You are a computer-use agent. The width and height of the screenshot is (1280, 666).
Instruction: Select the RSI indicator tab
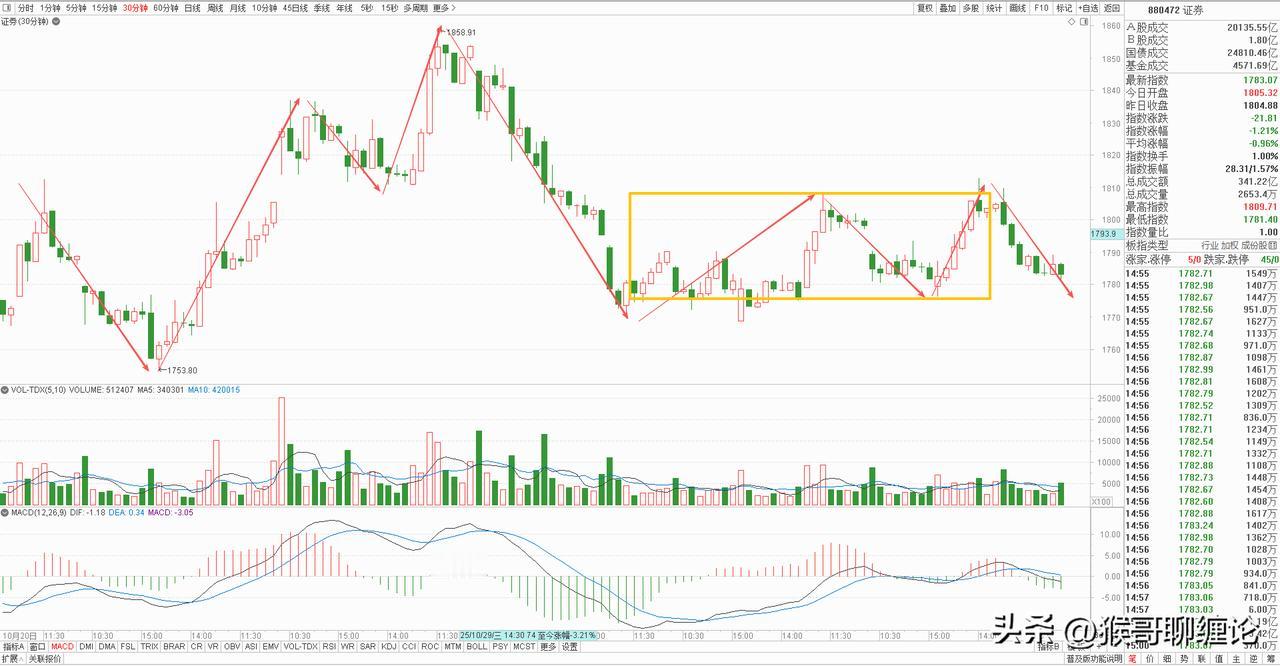(x=329, y=647)
